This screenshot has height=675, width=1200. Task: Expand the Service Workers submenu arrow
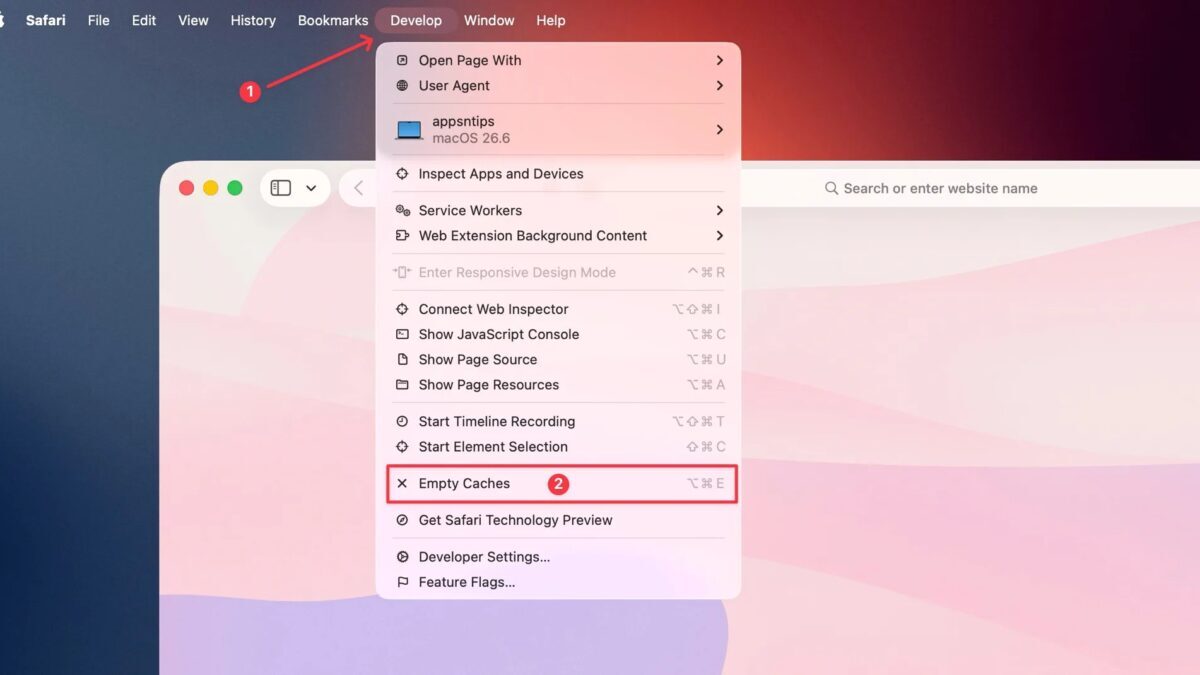(719, 211)
